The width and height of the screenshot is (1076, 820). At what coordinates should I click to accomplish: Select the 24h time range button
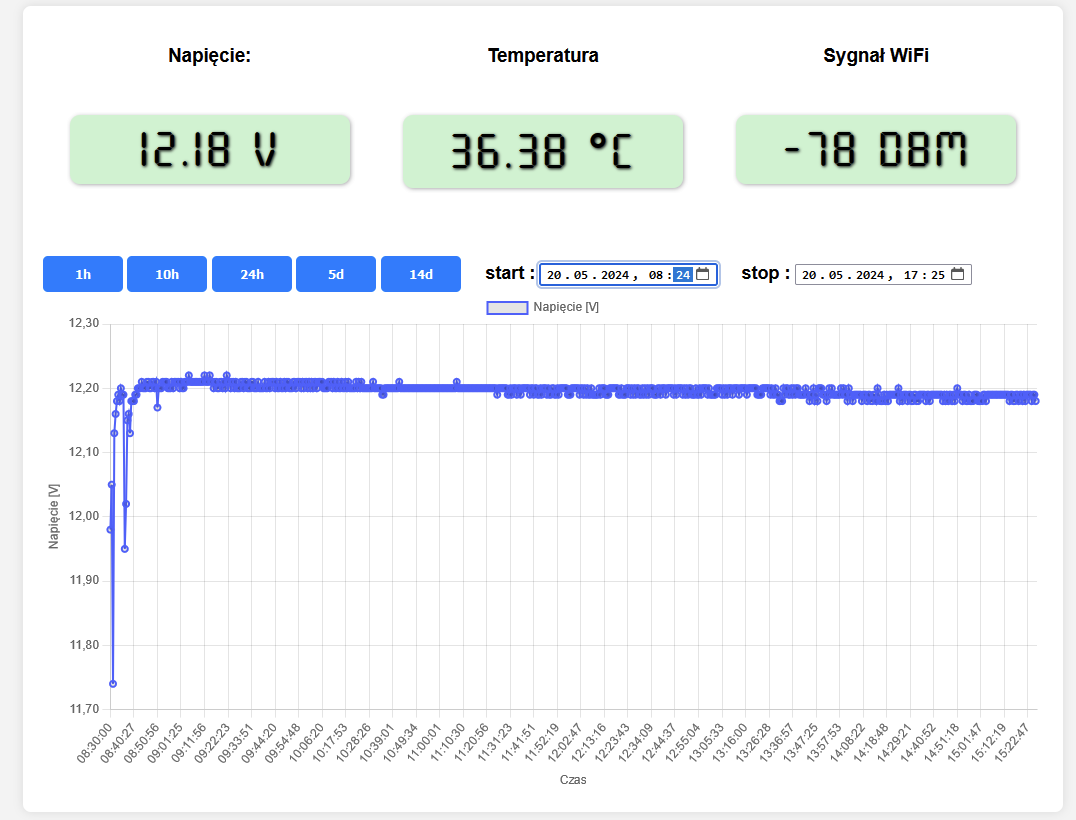(251, 273)
